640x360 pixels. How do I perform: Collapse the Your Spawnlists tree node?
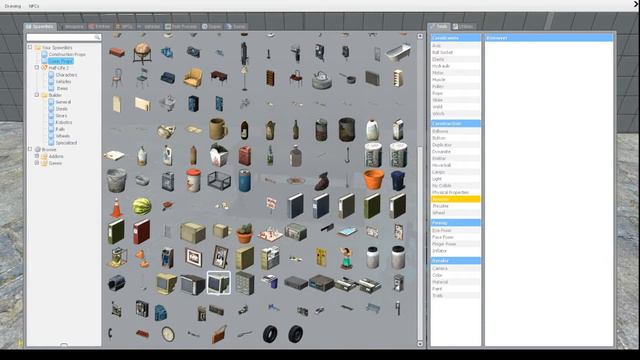tap(30, 47)
